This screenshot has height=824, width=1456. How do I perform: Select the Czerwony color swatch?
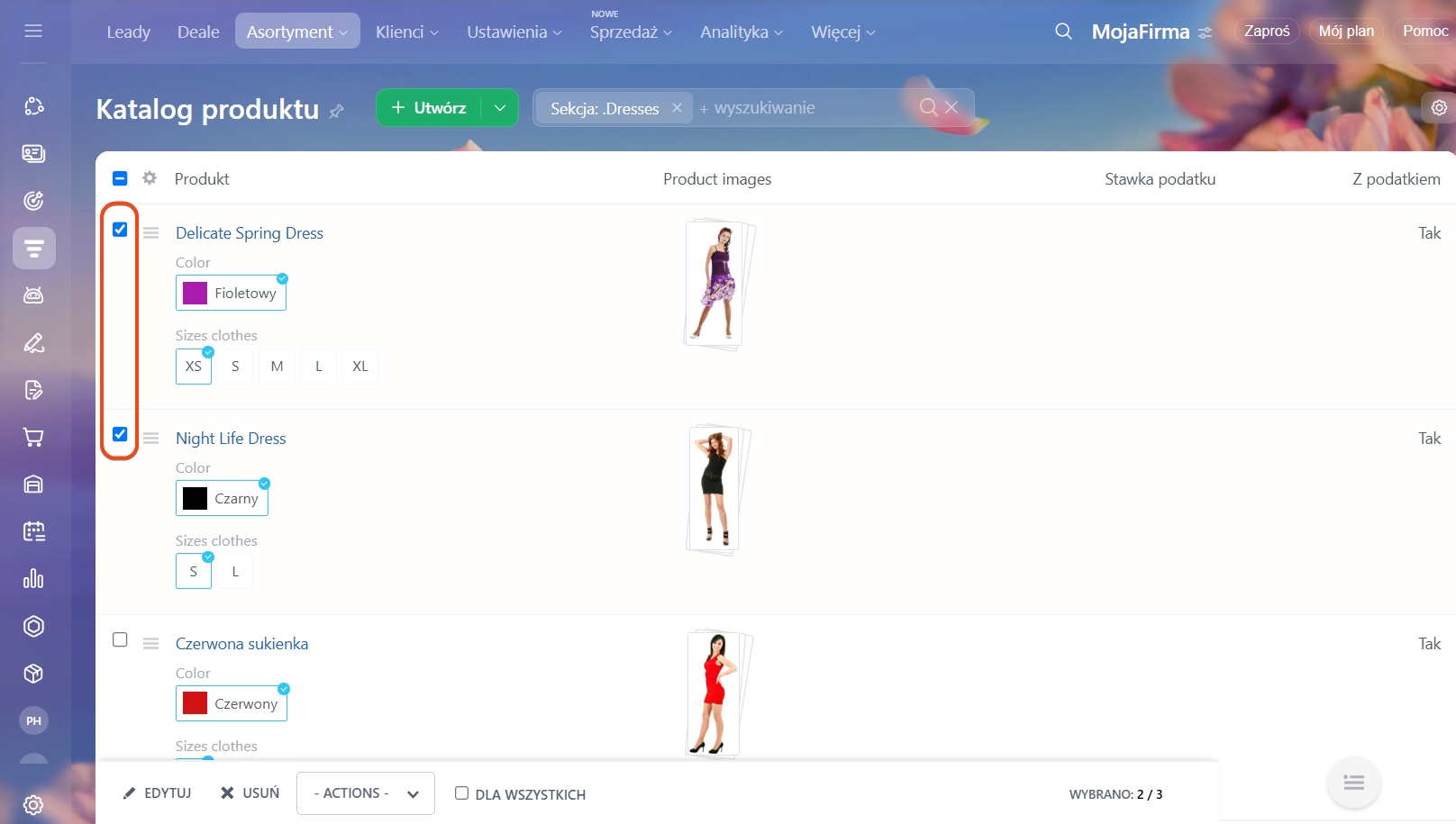232,704
